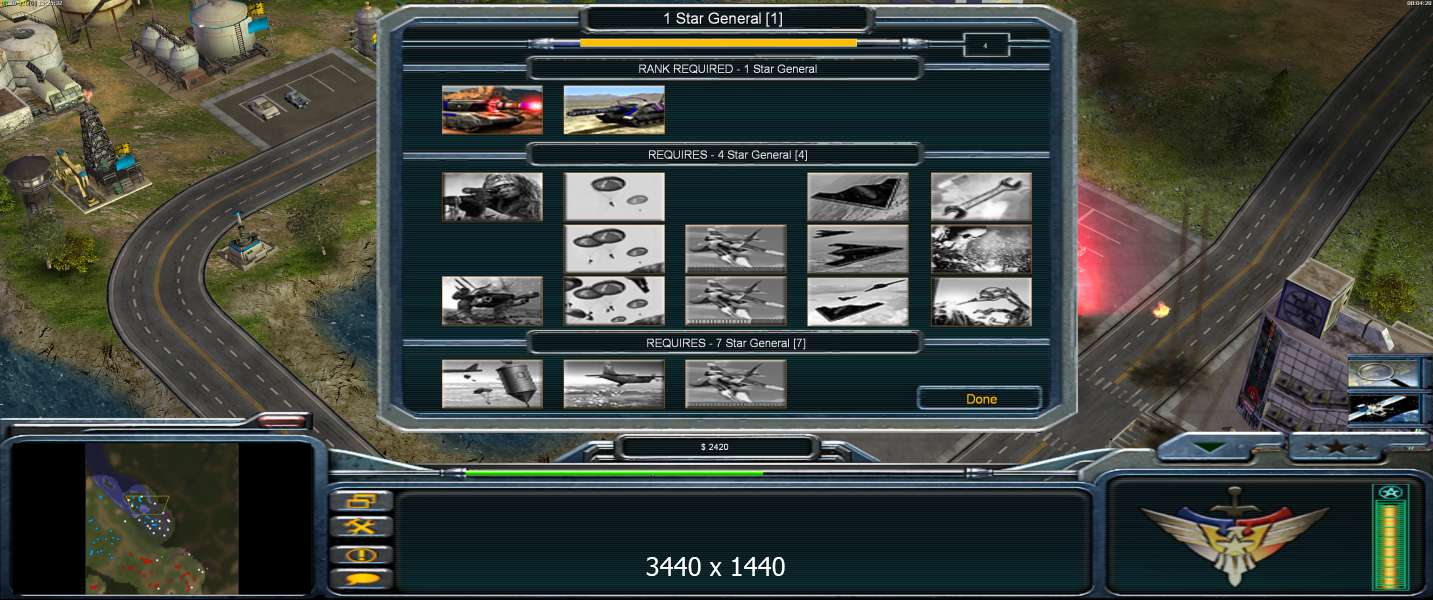Select fighter jet power under 7 Star General
The width and height of the screenshot is (1433, 600).
click(736, 384)
